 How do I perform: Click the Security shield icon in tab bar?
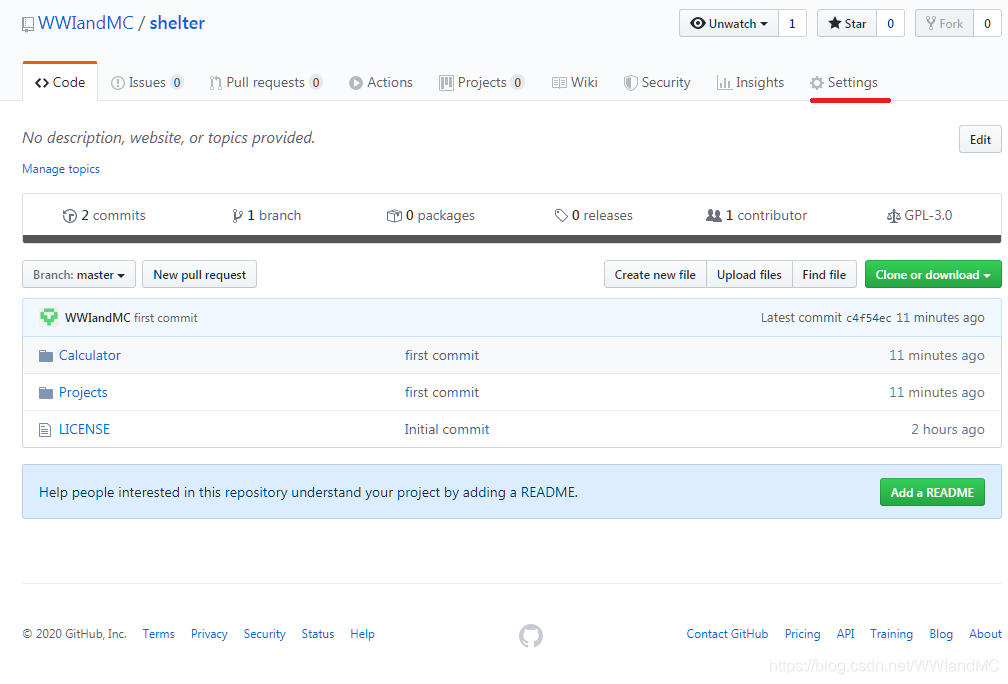point(631,83)
